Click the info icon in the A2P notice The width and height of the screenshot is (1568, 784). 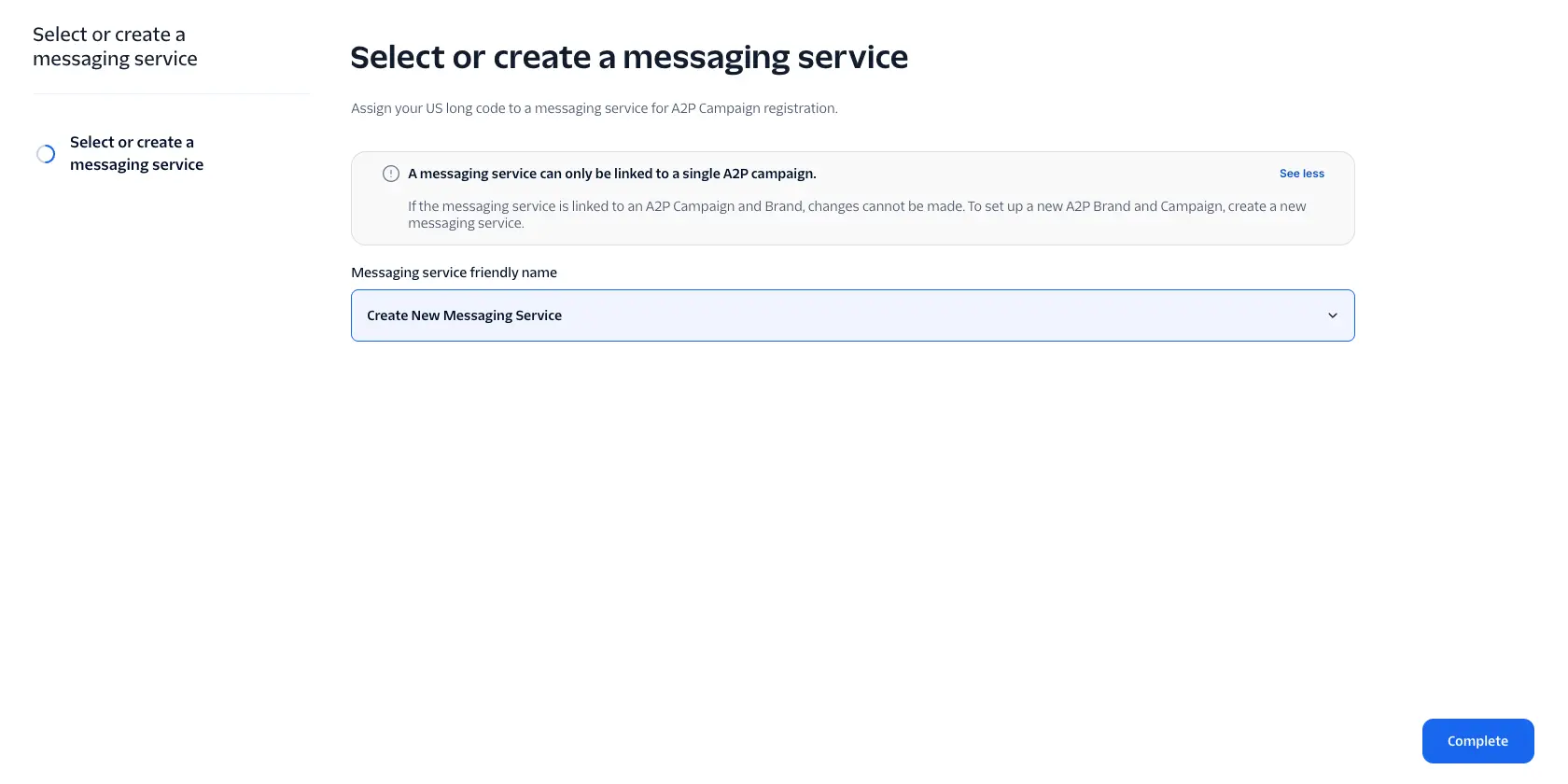(x=391, y=174)
